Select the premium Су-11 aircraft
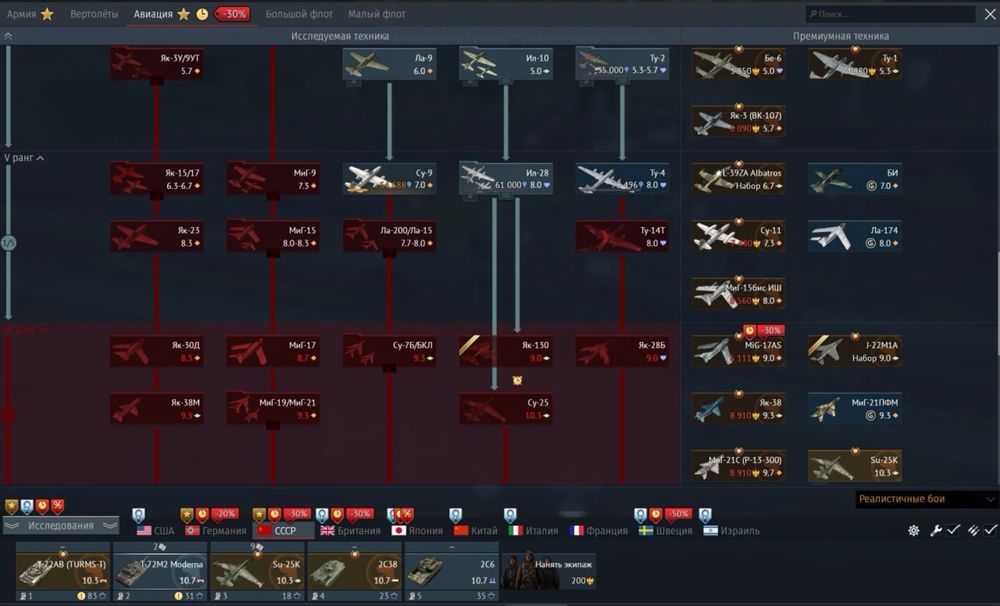The height and width of the screenshot is (606, 1000). pos(739,236)
